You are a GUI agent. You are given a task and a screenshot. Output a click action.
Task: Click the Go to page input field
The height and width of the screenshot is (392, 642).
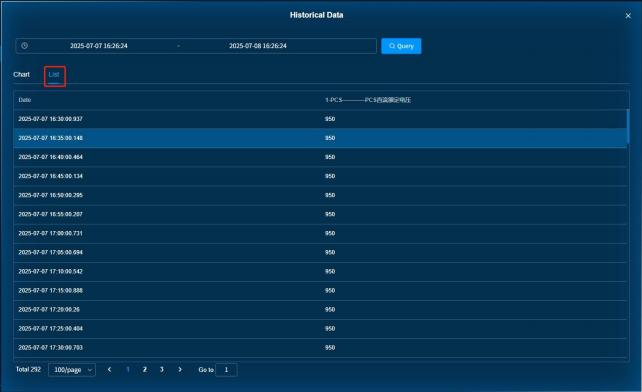point(226,370)
